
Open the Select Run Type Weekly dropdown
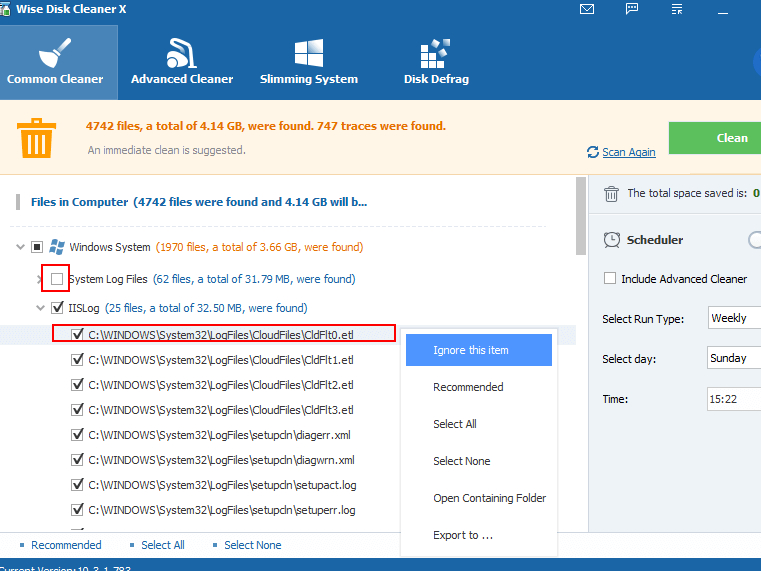[x=734, y=318]
